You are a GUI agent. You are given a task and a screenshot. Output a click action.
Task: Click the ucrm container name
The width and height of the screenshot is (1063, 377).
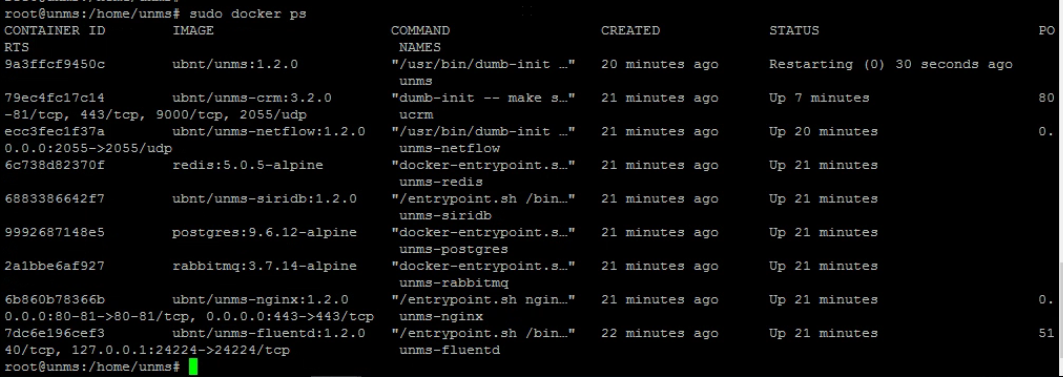(416, 115)
